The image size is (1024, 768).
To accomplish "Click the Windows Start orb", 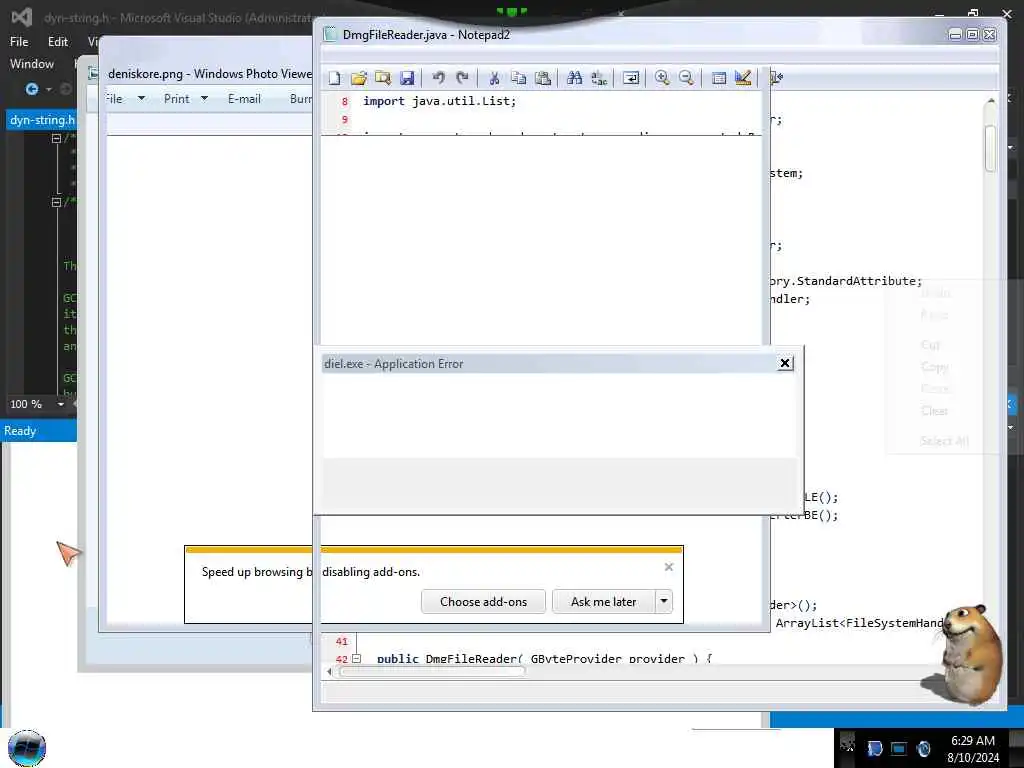I will tap(27, 748).
